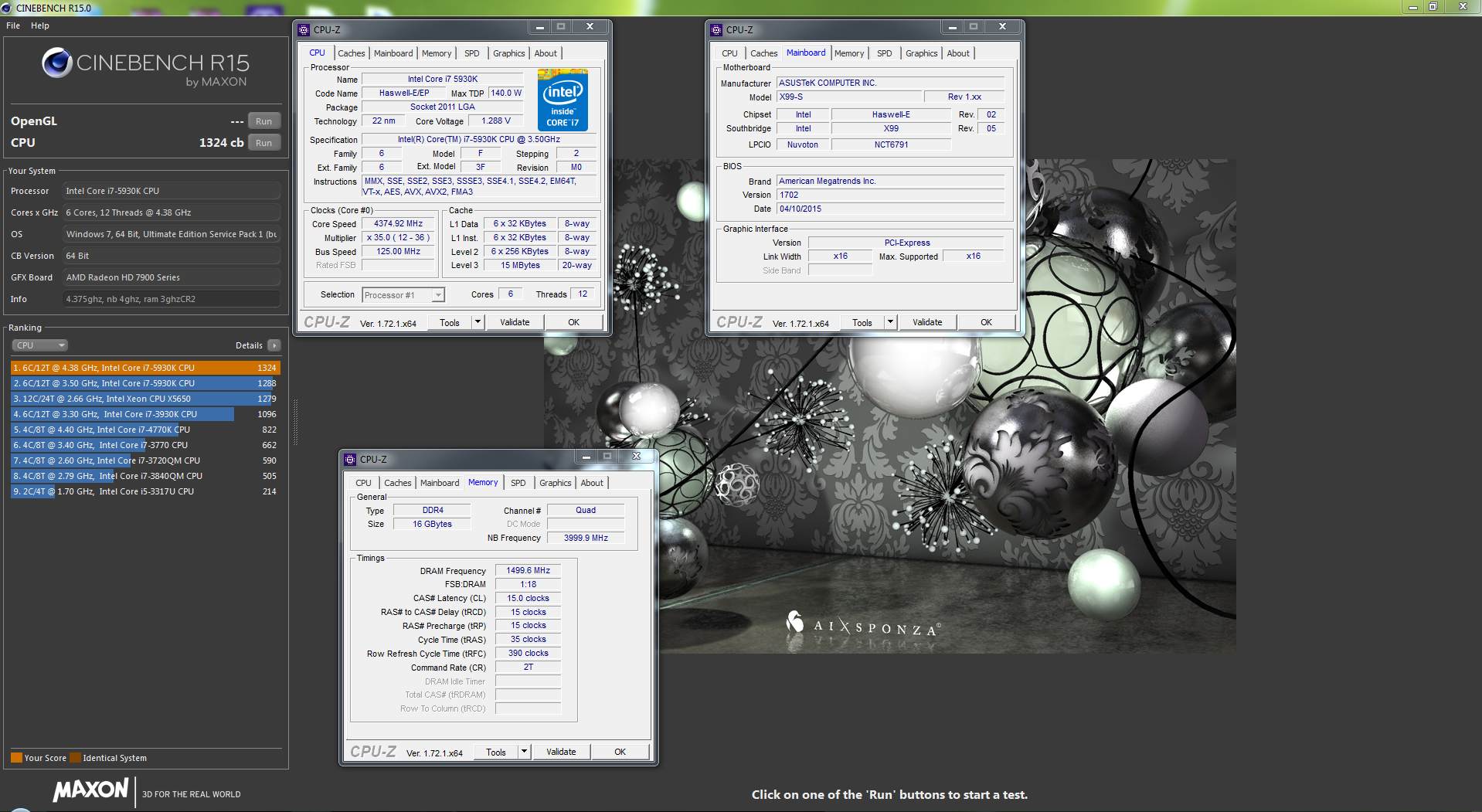Viewport: 1482px width, 812px height.
Task: Click the Cinebench logo icon
Action: tap(56, 63)
